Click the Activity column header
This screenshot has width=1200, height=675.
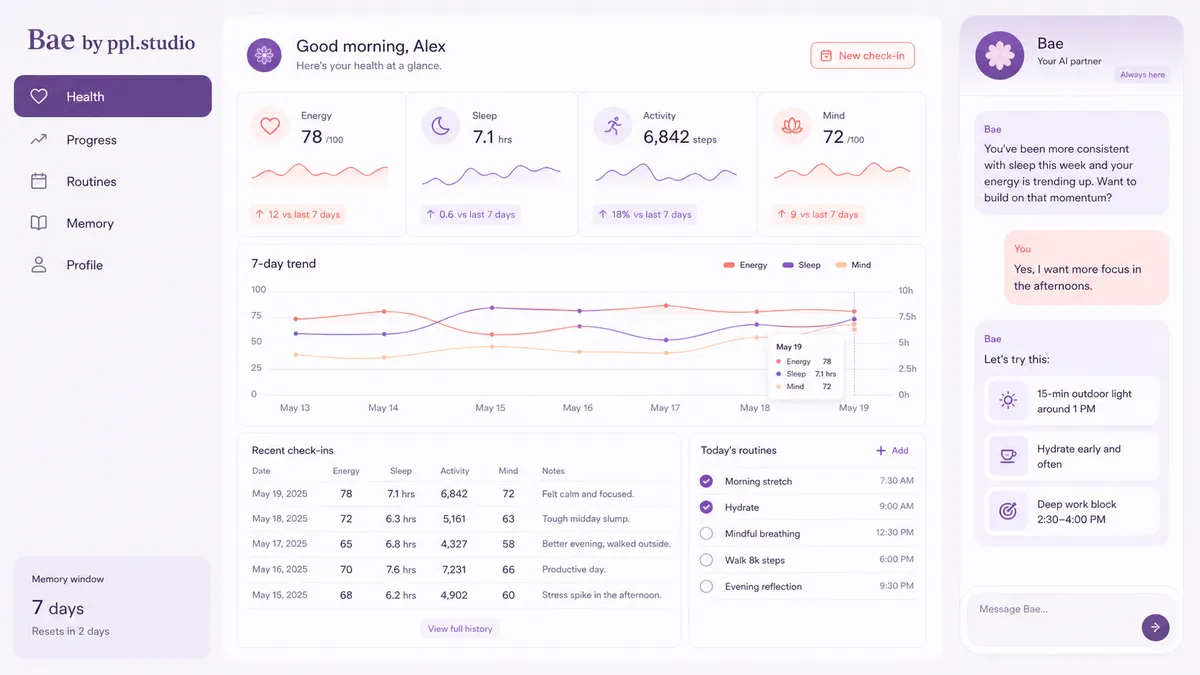click(455, 471)
